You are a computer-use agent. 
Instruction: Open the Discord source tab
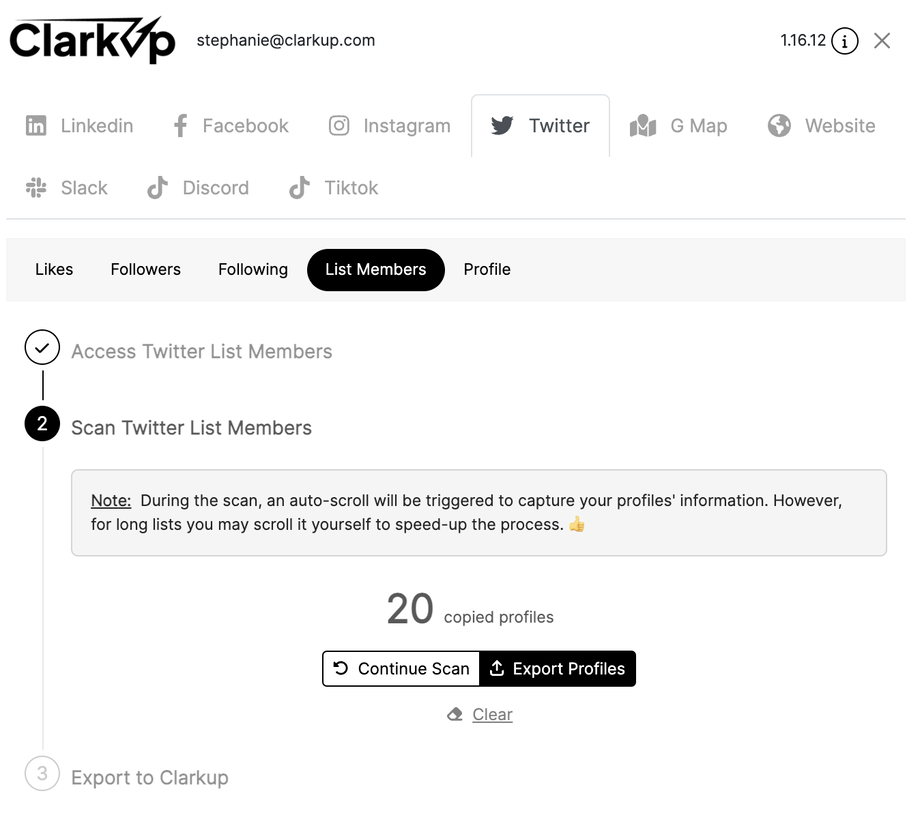click(198, 188)
